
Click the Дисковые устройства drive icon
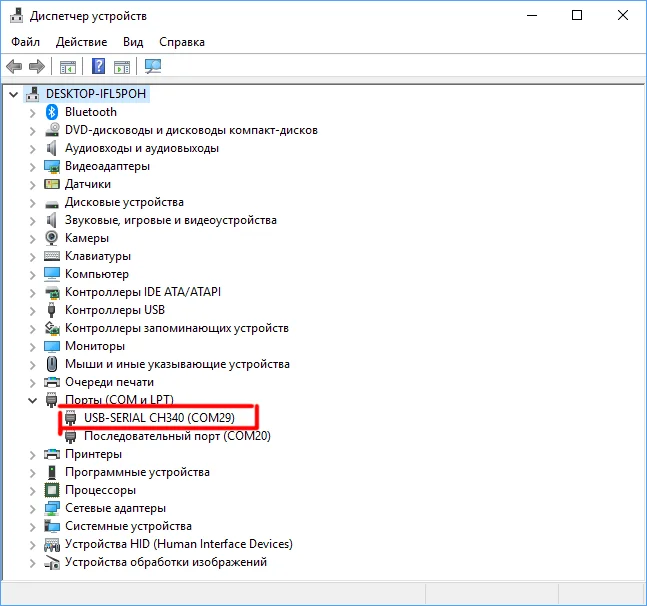[x=52, y=204]
